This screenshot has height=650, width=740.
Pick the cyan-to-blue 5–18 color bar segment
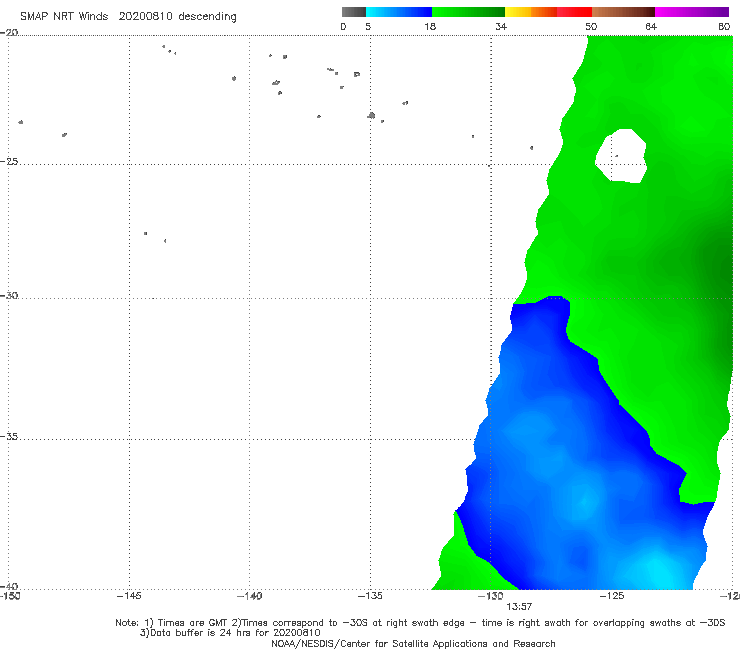[x=399, y=12]
